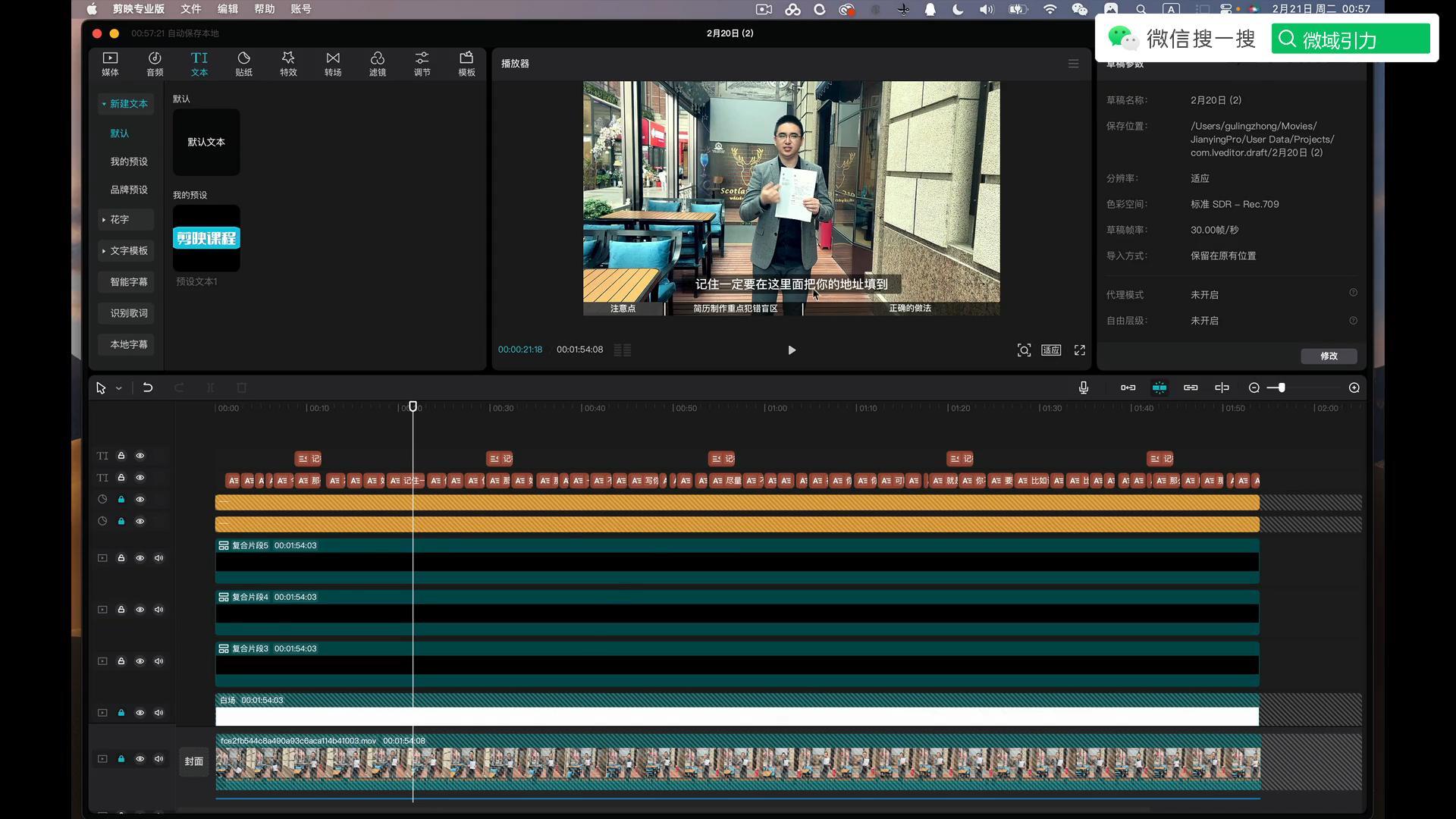Click the scope capture icon in the player
This screenshot has height=819, width=1456.
tap(1024, 350)
